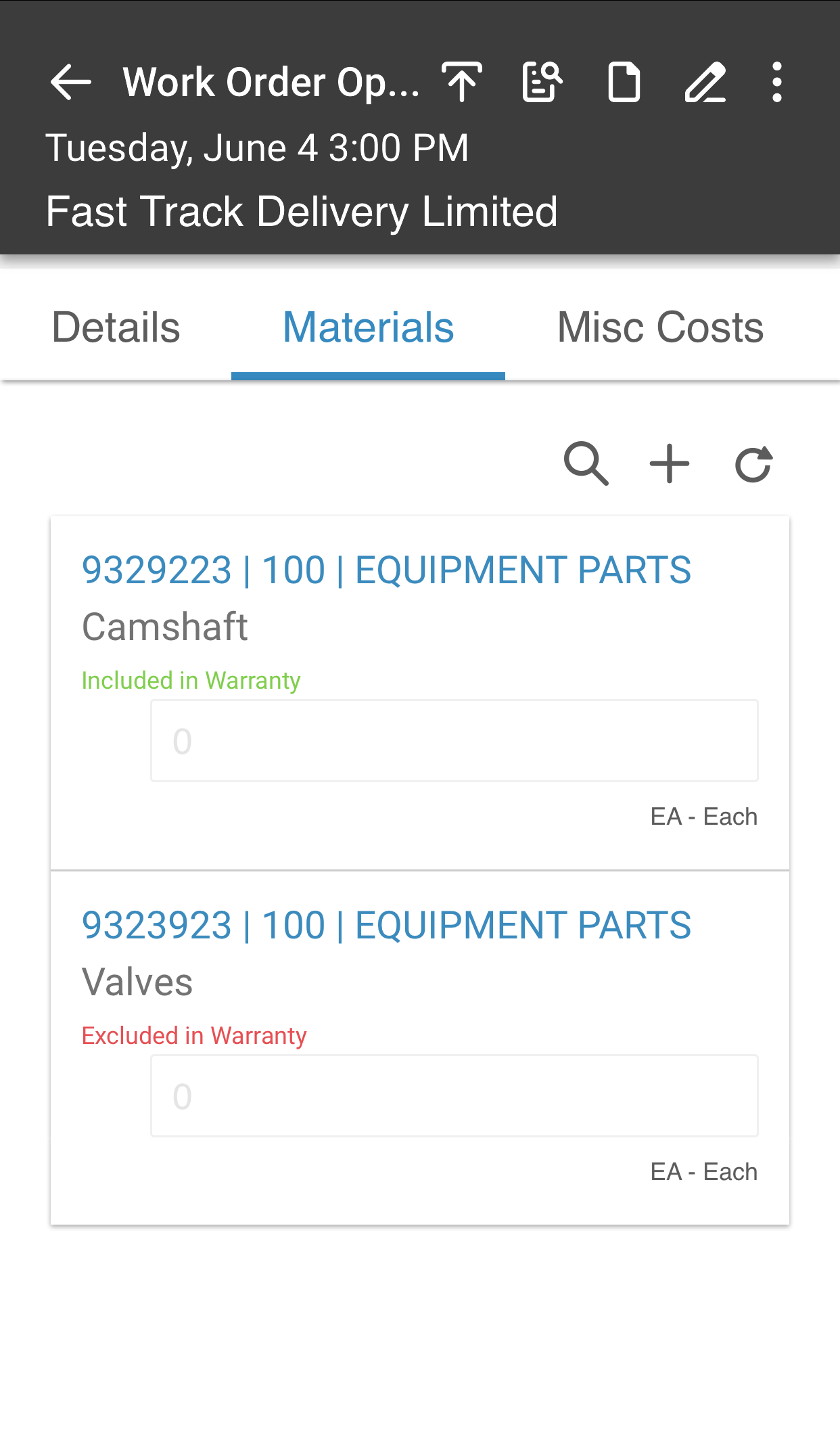The image size is (840, 1454).
Task: Search materials with the magnifier icon
Action: tap(586, 463)
